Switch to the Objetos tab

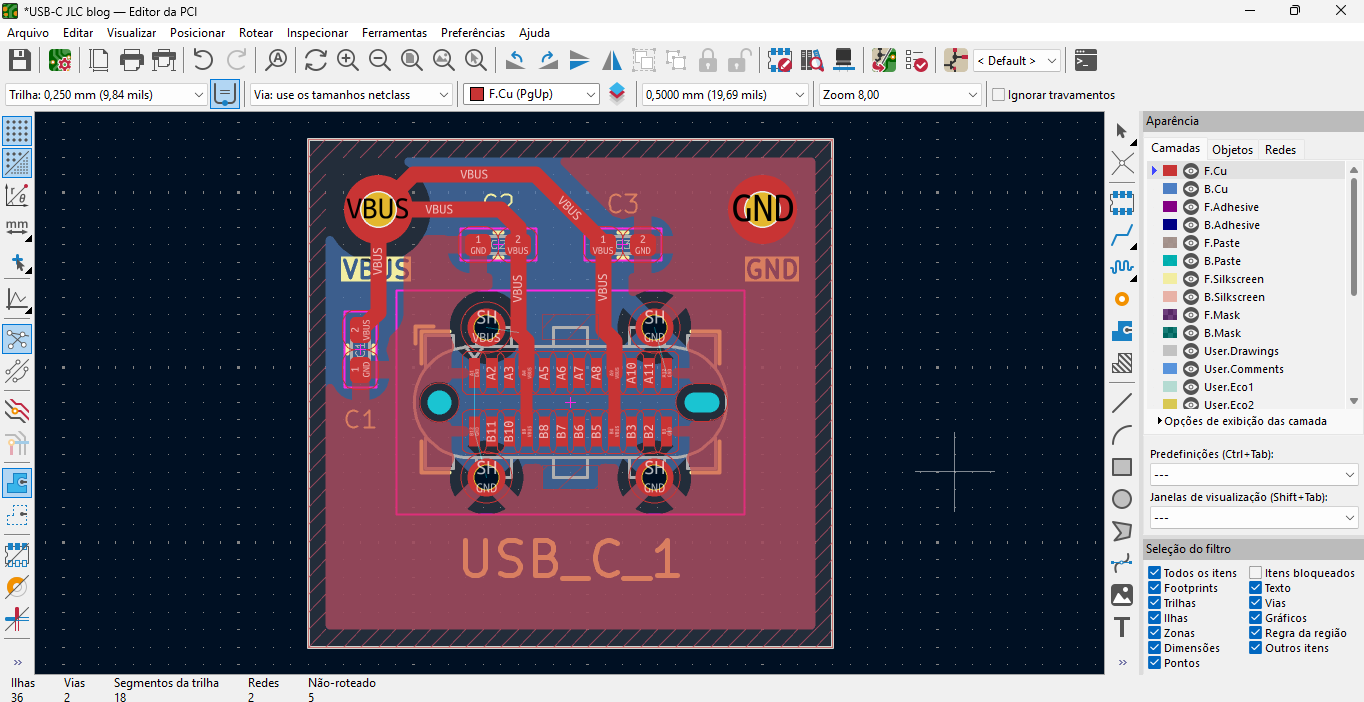point(1232,149)
